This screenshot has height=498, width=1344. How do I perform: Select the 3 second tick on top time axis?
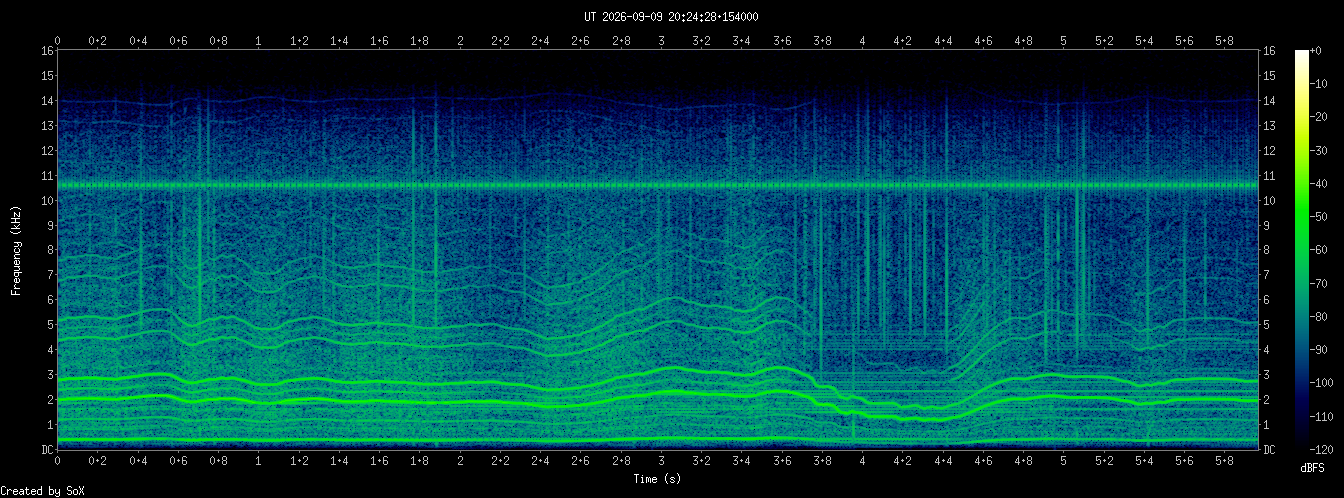[661, 41]
